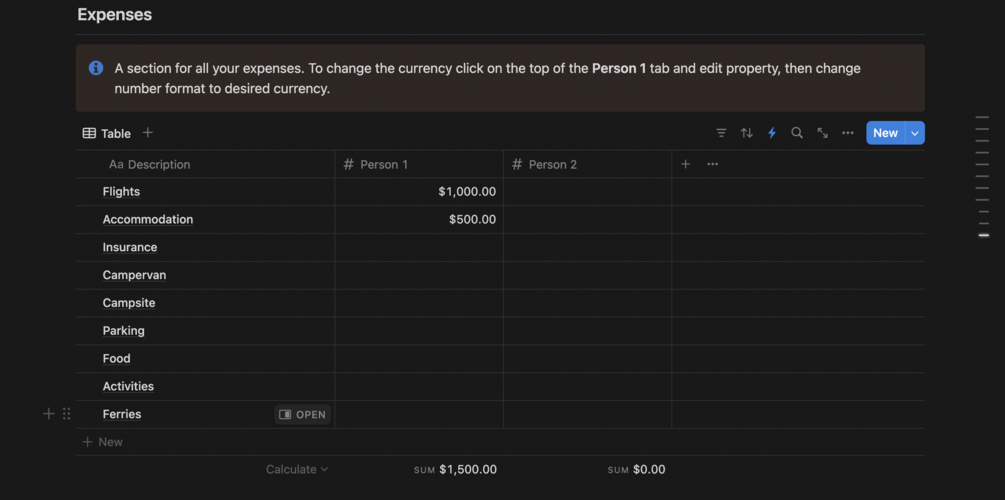Expand the New button dropdown arrow
1005x500 pixels.
[914, 133]
